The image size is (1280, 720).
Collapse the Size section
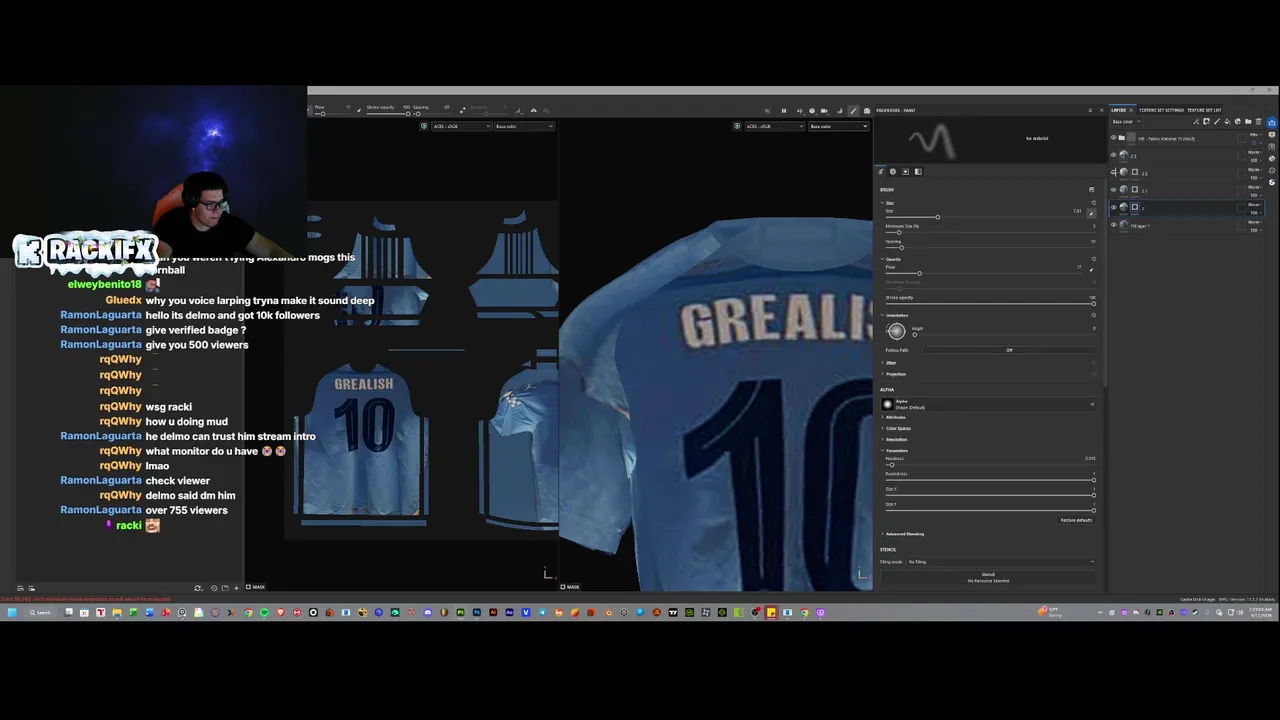882,203
